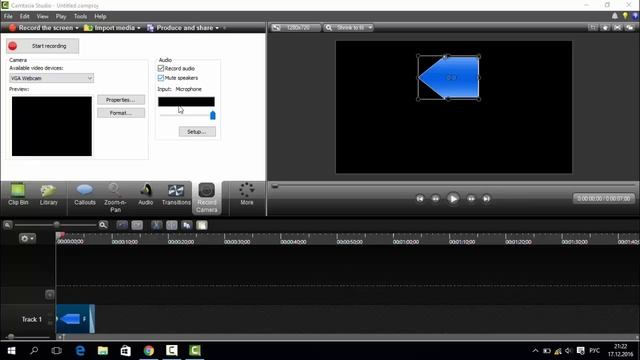Click the Play button under the preview
640x360 pixels.
click(453, 199)
